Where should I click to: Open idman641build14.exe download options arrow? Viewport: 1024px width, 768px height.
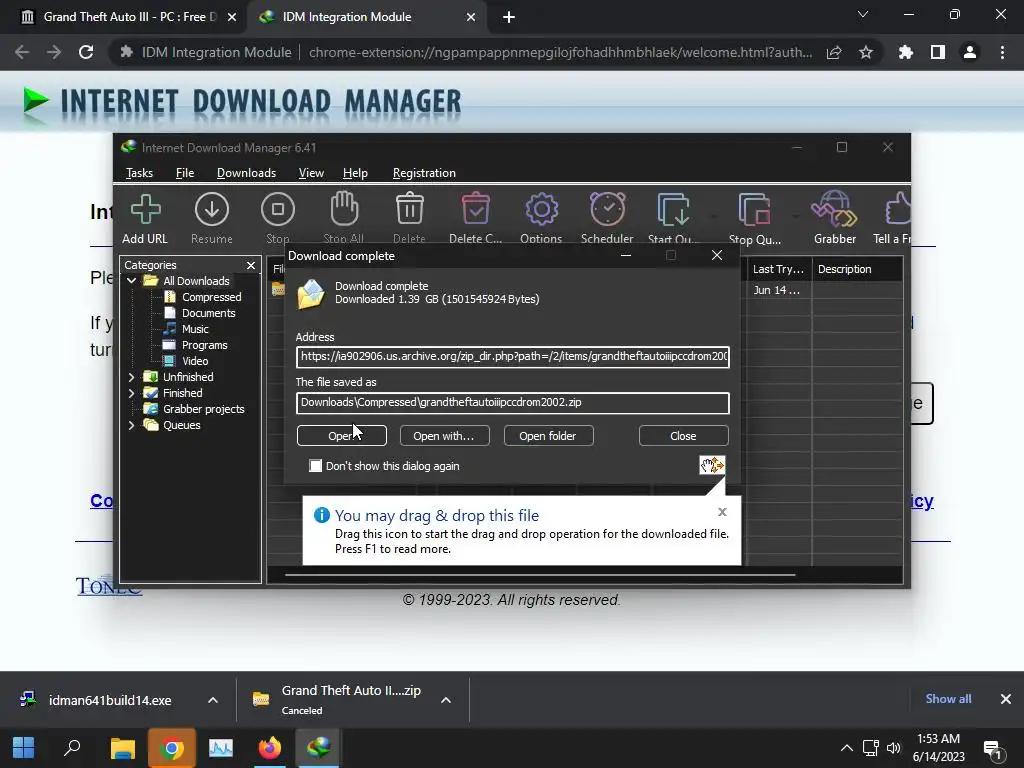(213, 700)
